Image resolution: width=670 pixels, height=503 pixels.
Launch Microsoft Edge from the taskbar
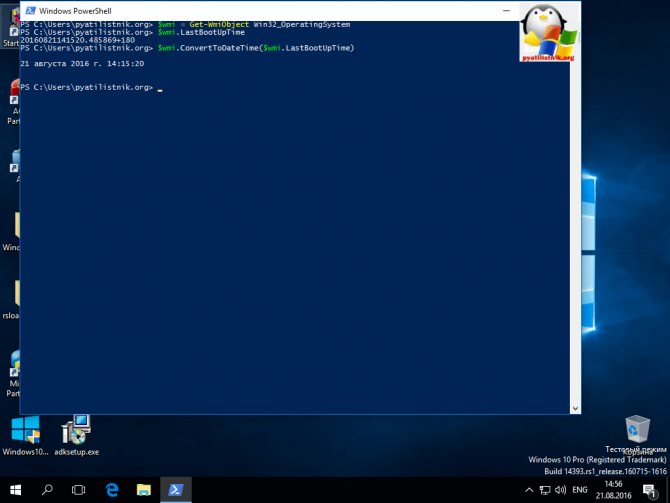112,490
